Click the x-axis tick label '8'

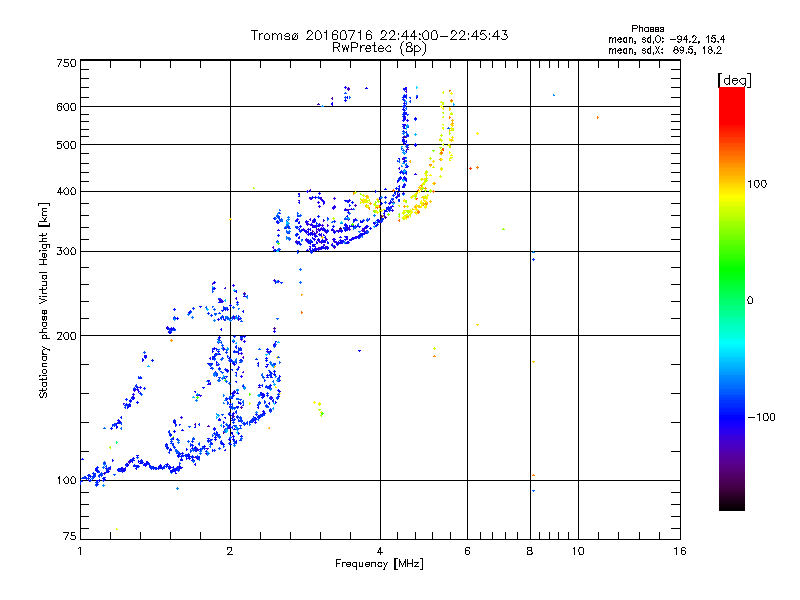tap(530, 551)
